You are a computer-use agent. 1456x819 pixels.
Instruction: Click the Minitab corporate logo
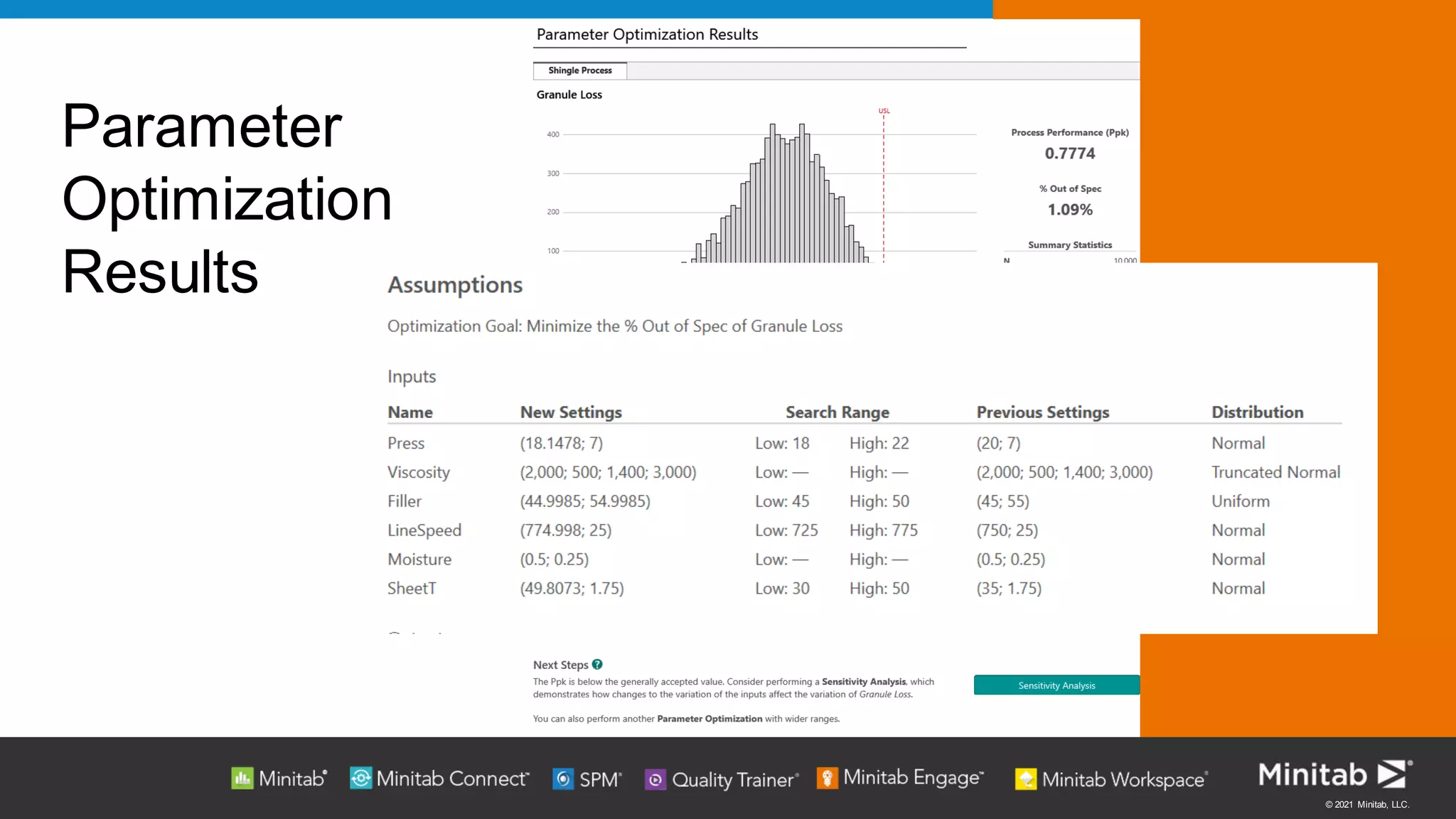click(x=1335, y=774)
